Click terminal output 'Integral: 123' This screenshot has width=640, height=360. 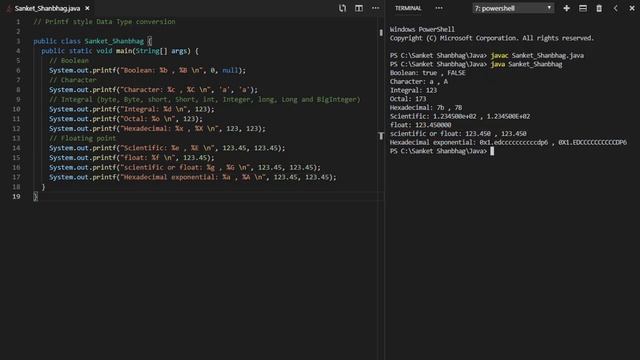coord(413,90)
